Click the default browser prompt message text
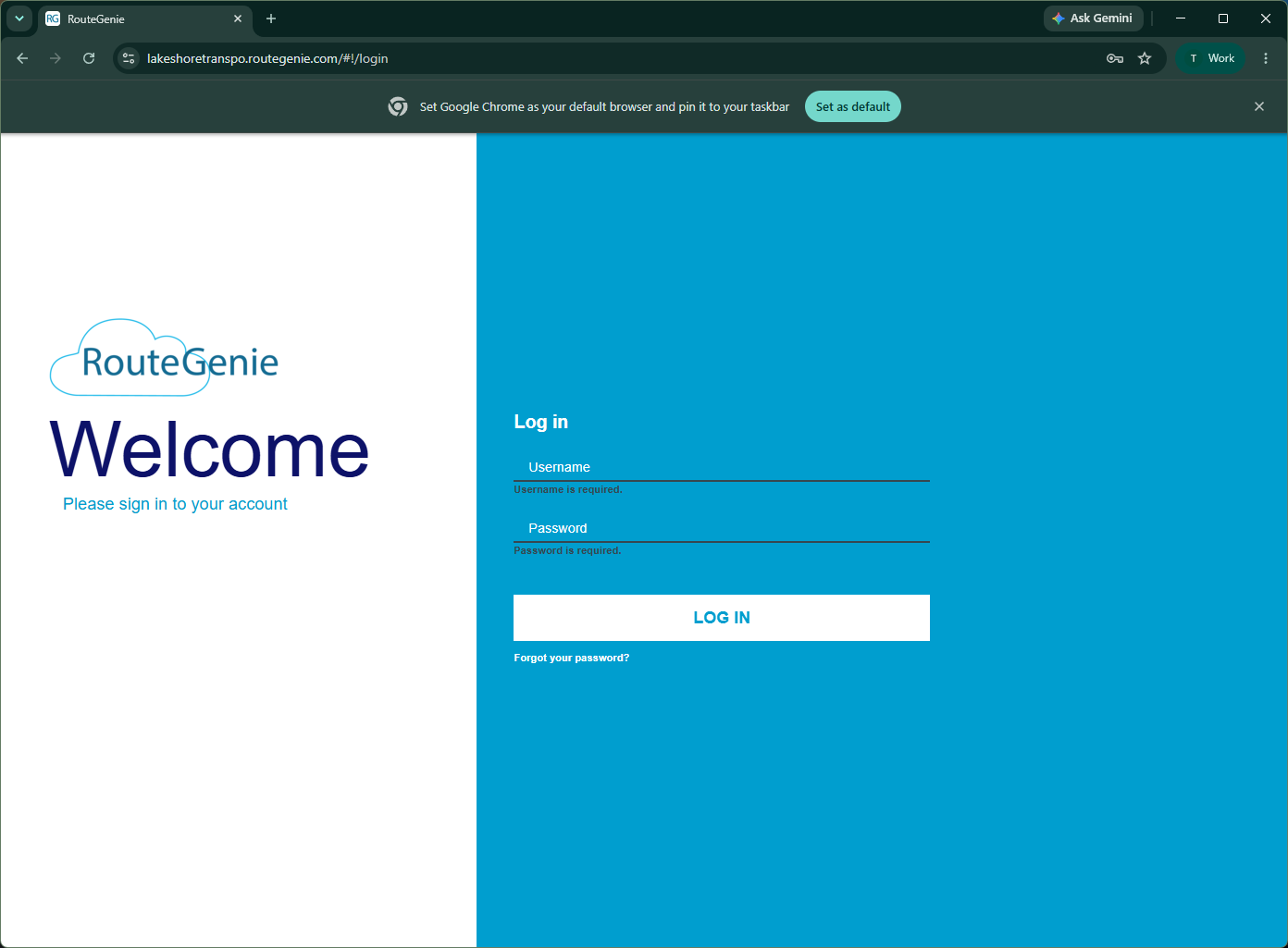The width and height of the screenshot is (1288, 948). tap(604, 106)
